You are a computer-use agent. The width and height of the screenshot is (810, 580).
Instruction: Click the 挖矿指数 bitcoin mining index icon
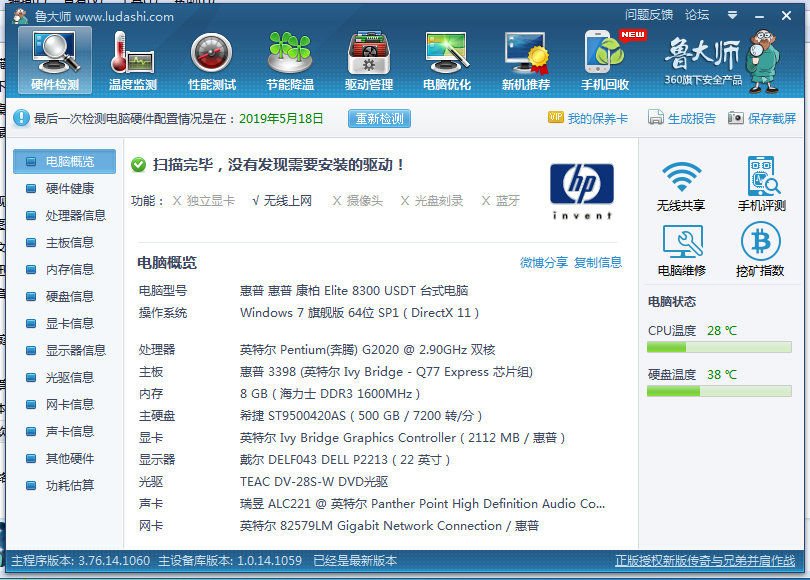[x=760, y=250]
